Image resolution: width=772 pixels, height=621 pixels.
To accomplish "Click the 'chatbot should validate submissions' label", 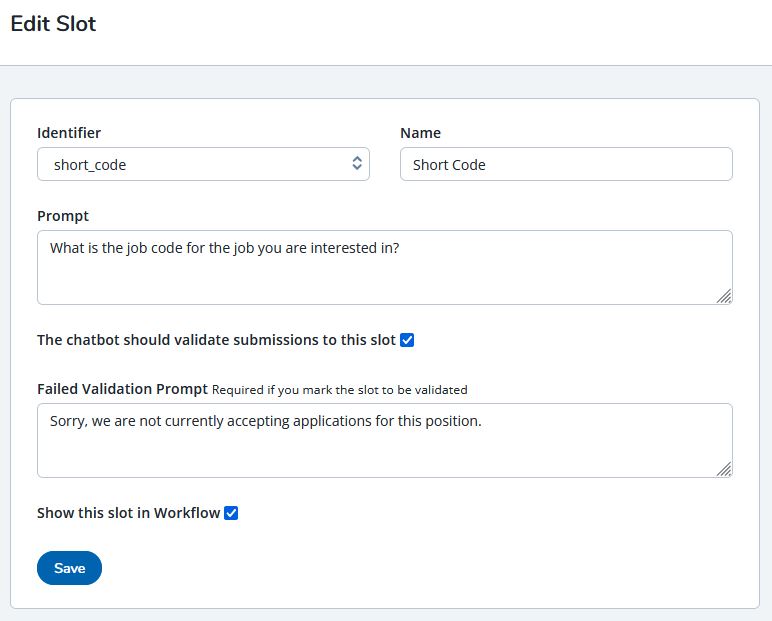I will 217,340.
